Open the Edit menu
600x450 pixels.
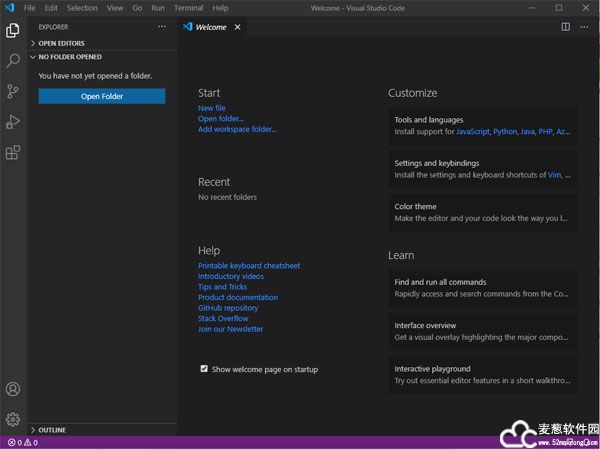(x=51, y=8)
